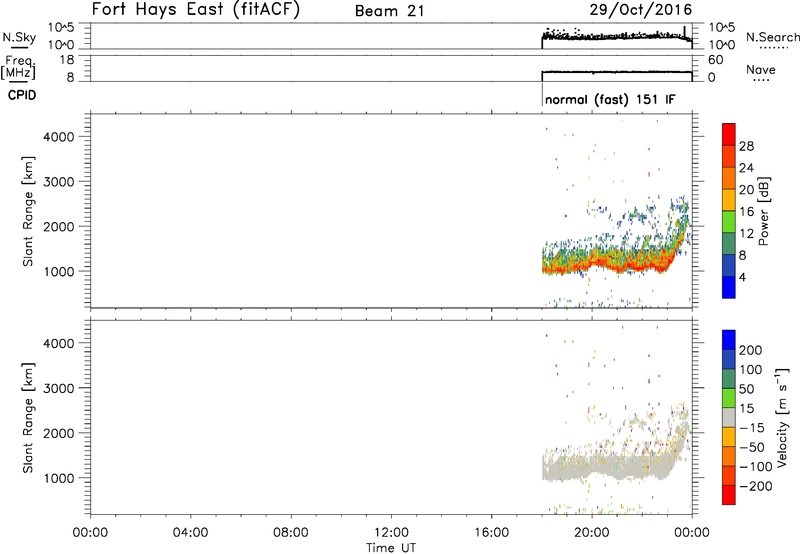The width and height of the screenshot is (800, 554).
Task: Click the "CPID" row label
Action: (x=22, y=95)
